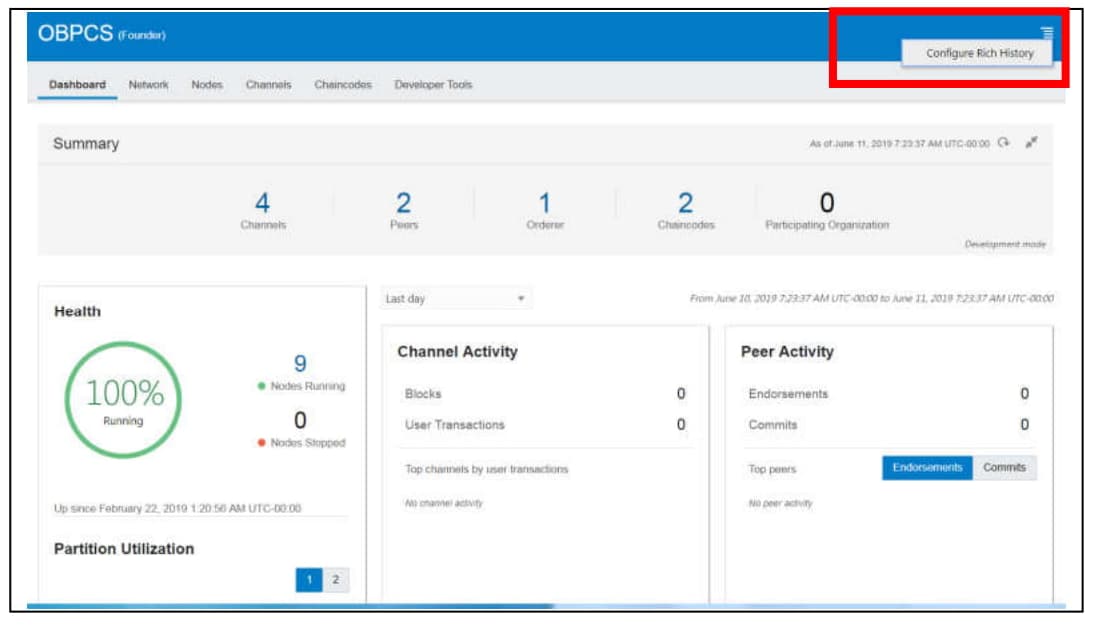This screenshot has width=1098, height=629.
Task: Click the Commits count row in Peer Activity
Action: 889,424
